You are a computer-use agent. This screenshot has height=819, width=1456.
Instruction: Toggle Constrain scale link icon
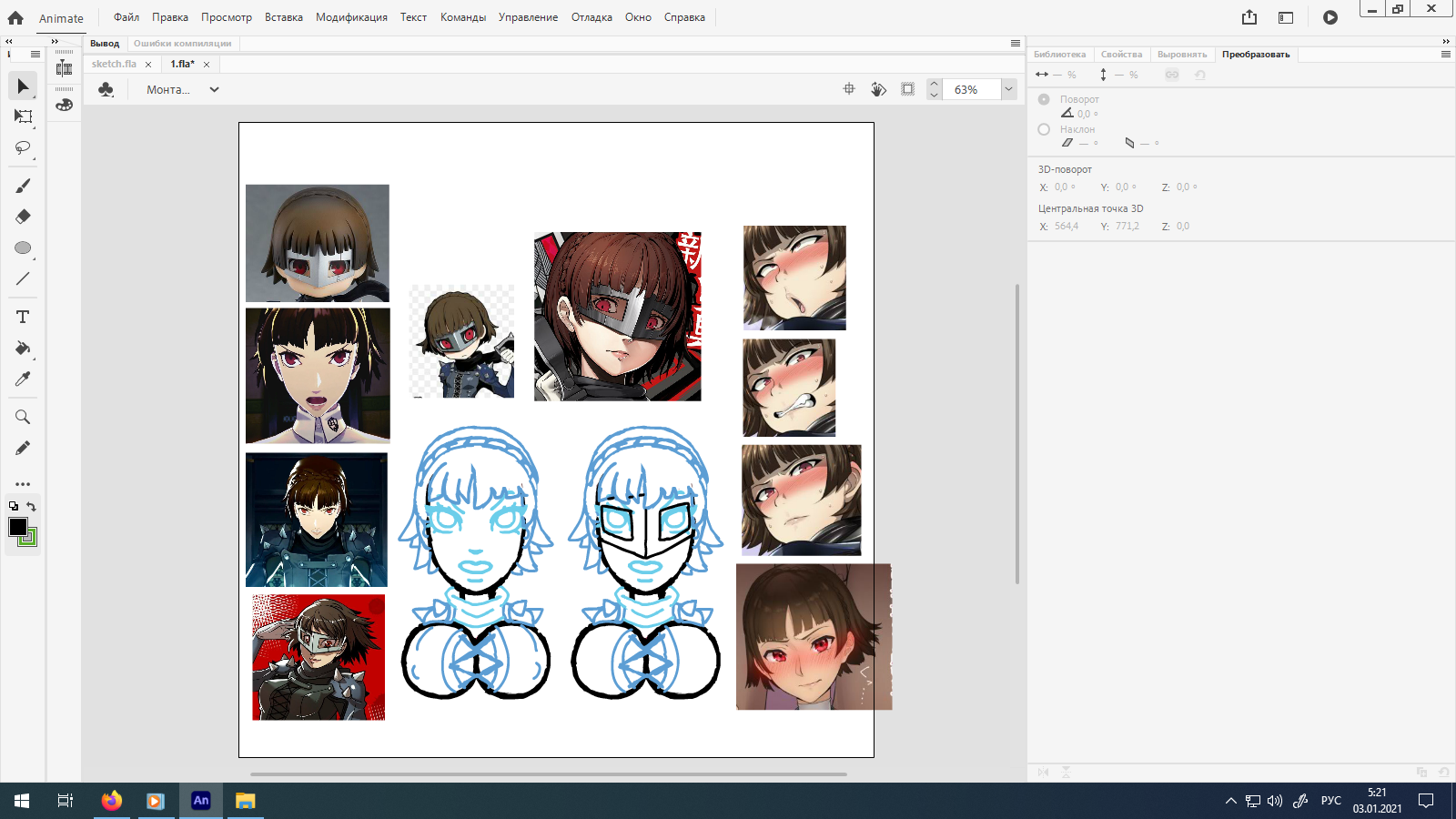point(1172,75)
